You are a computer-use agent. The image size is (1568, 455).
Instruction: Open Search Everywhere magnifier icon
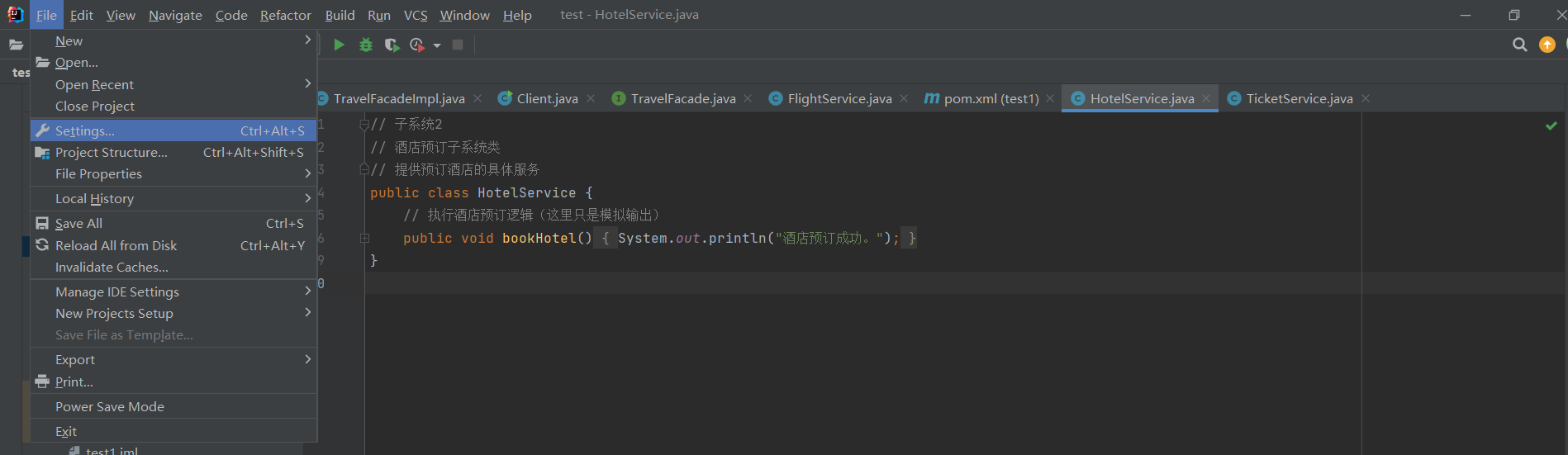1519,45
